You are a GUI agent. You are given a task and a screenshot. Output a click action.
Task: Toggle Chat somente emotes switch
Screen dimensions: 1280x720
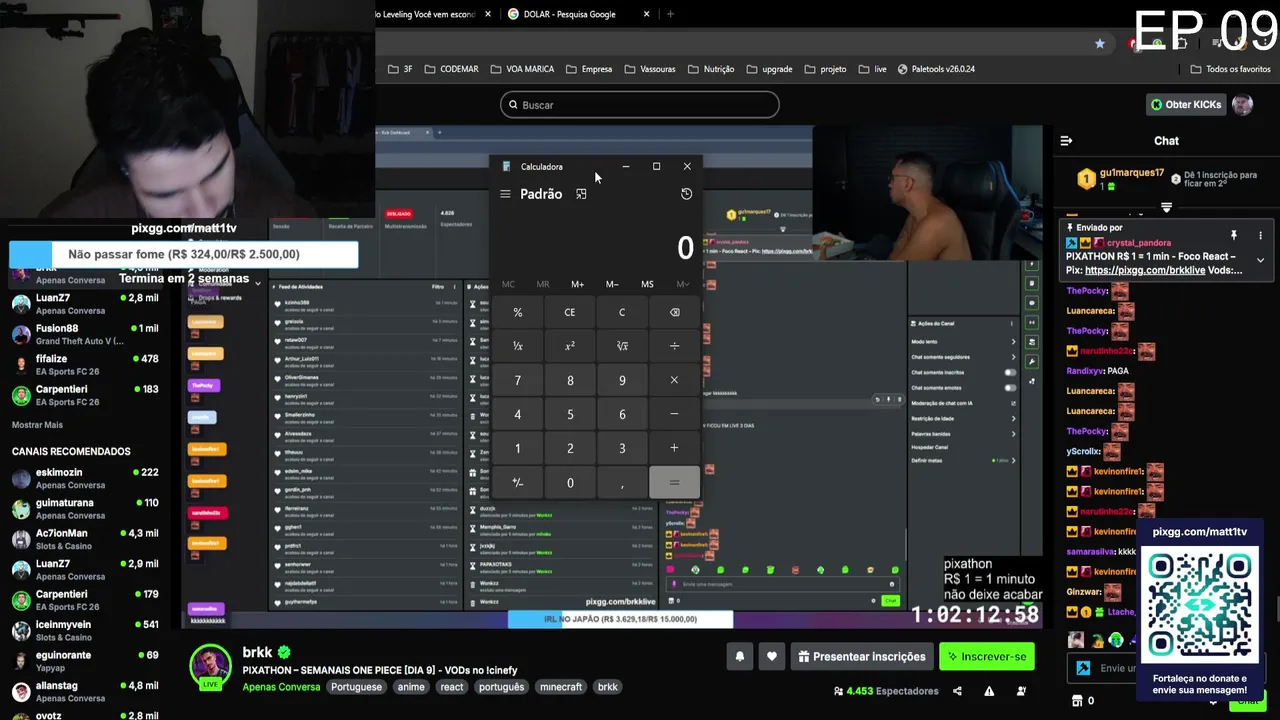[x=1010, y=387]
